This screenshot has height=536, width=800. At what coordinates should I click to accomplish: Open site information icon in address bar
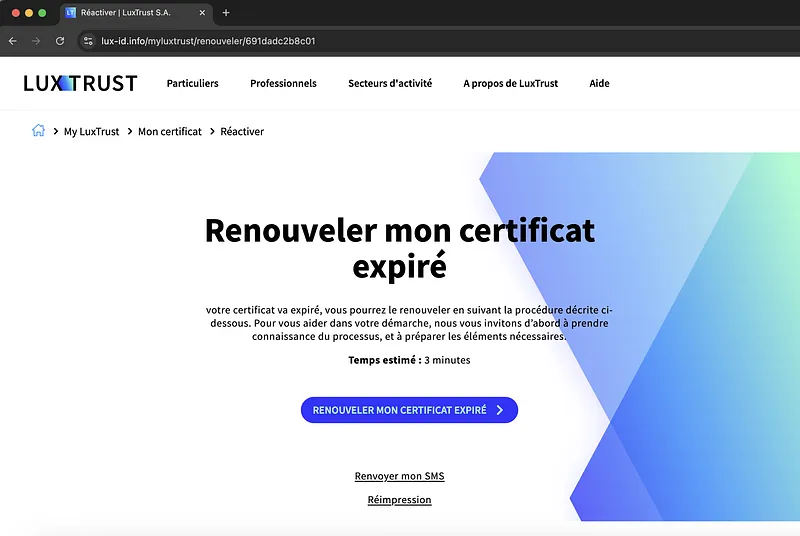88,41
